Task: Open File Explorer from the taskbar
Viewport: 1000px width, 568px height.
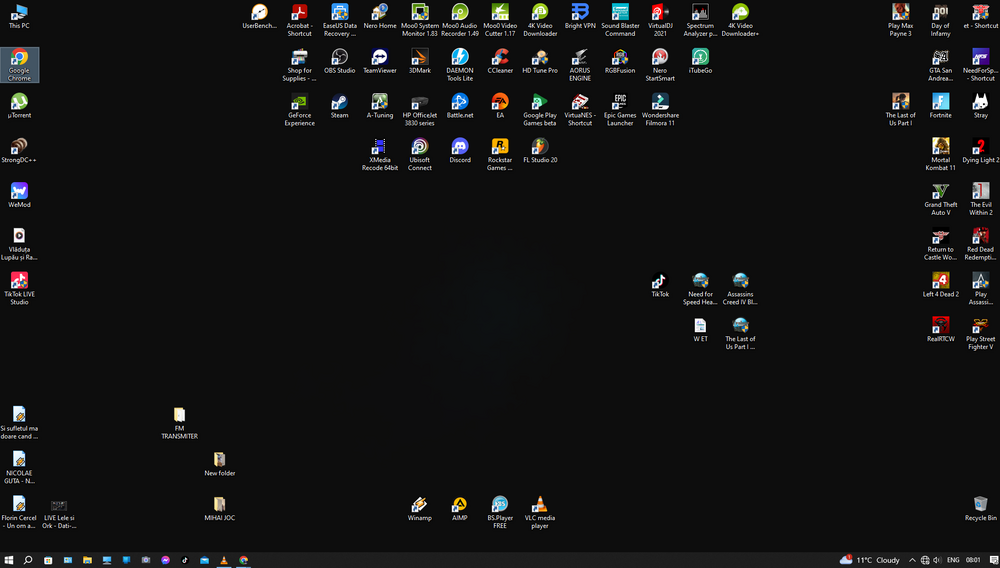Action: tap(87, 560)
